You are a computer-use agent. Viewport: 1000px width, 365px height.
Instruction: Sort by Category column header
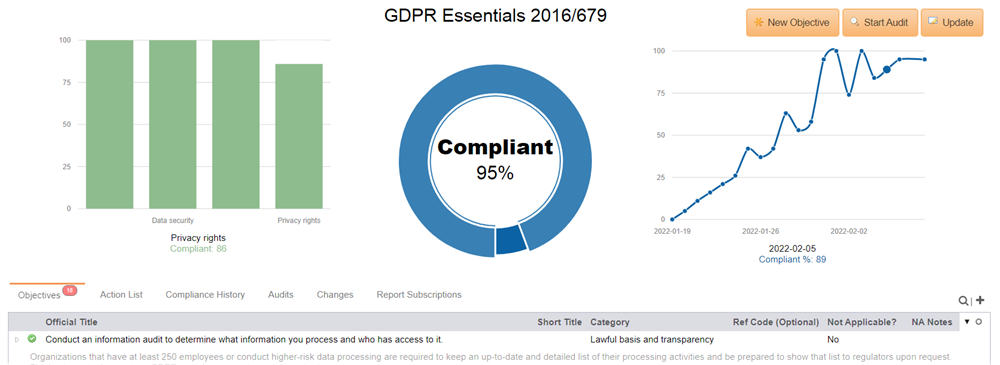(610, 322)
